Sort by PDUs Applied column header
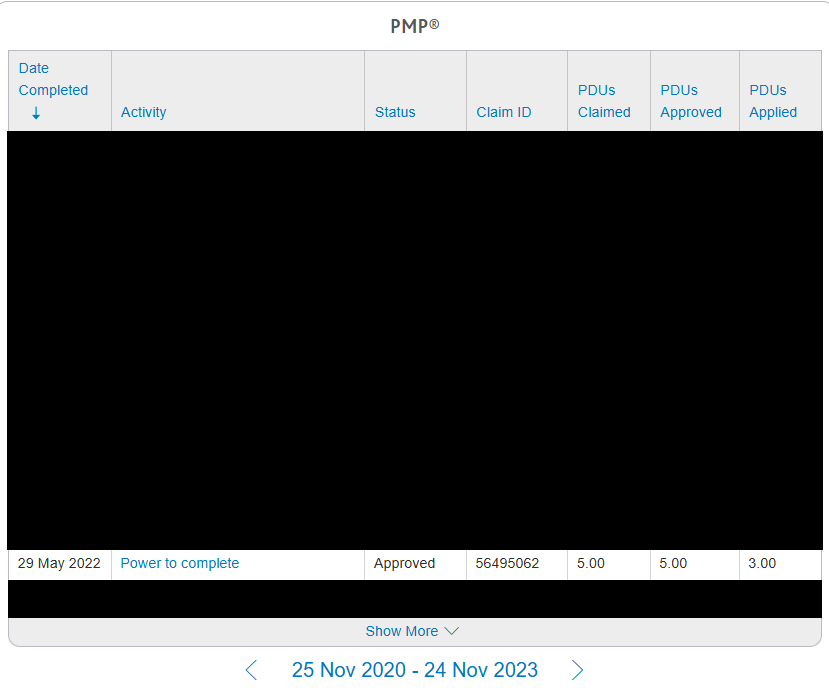This screenshot has height=691, width=829. [773, 101]
